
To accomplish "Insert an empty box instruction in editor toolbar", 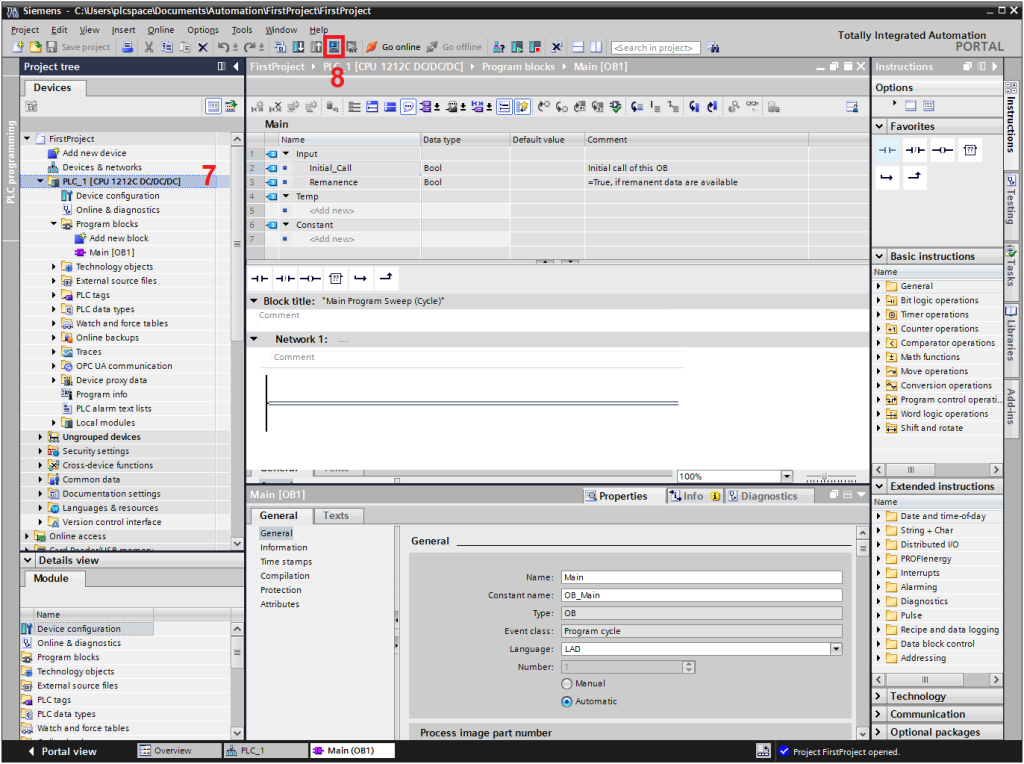I will tap(336, 279).
